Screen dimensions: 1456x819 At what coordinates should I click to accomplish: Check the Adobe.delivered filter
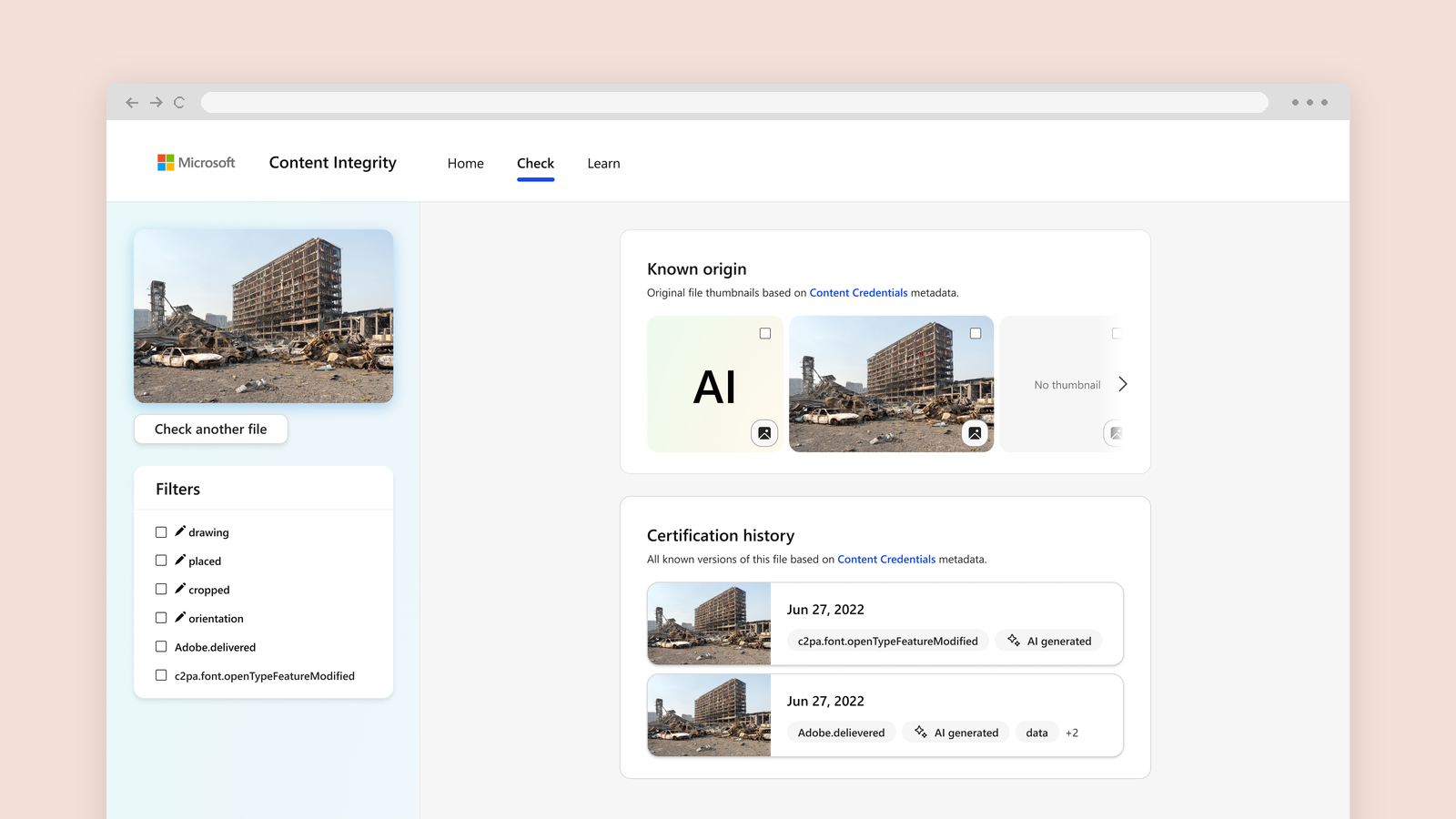click(161, 647)
